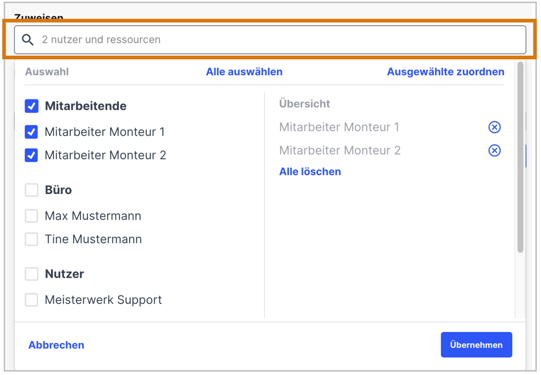Click the Mitarbeiter Monteur 1 label in list
Screen dimensions: 541x375
pos(105,132)
